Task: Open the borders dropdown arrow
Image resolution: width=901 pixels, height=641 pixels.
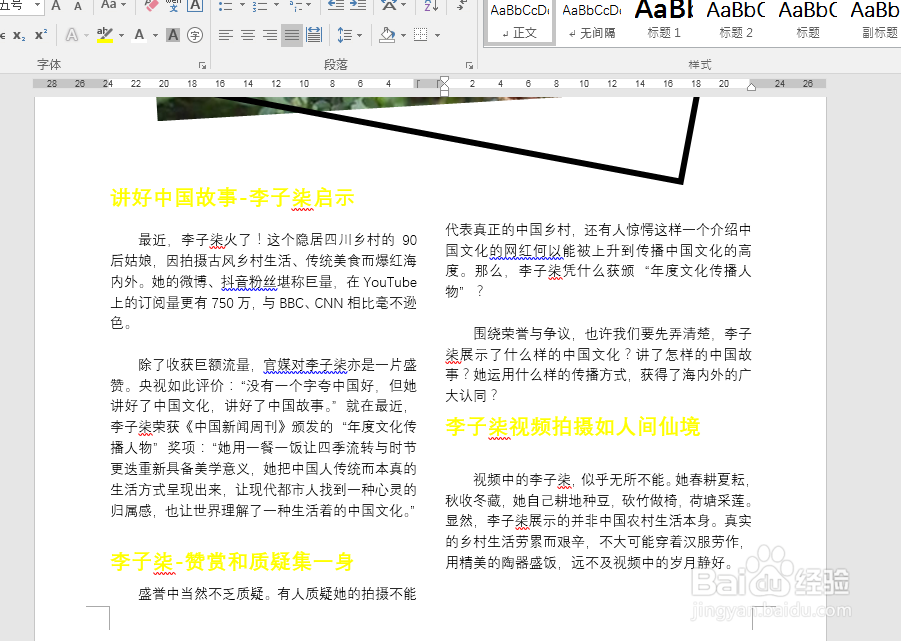Action: pos(437,33)
